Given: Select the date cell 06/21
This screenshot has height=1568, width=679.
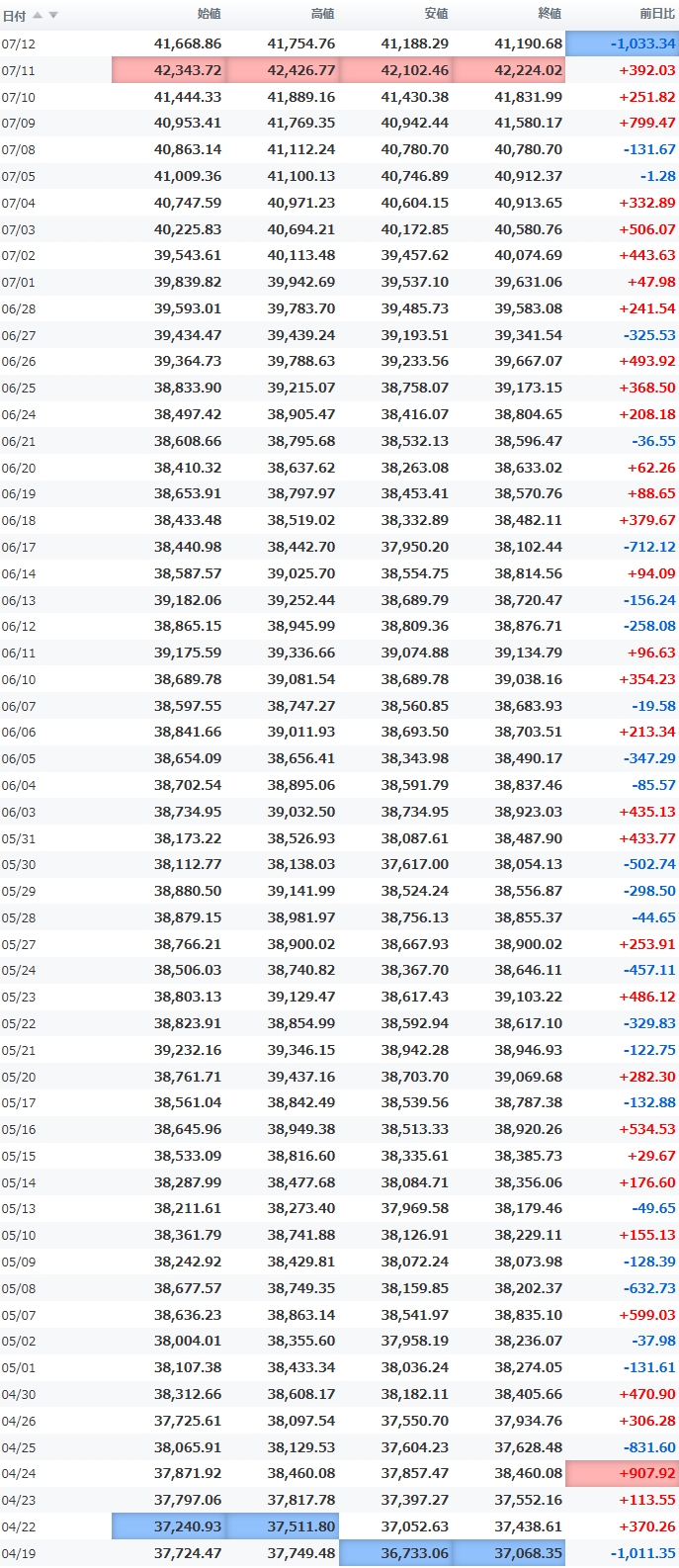Looking at the screenshot, I should [19, 442].
